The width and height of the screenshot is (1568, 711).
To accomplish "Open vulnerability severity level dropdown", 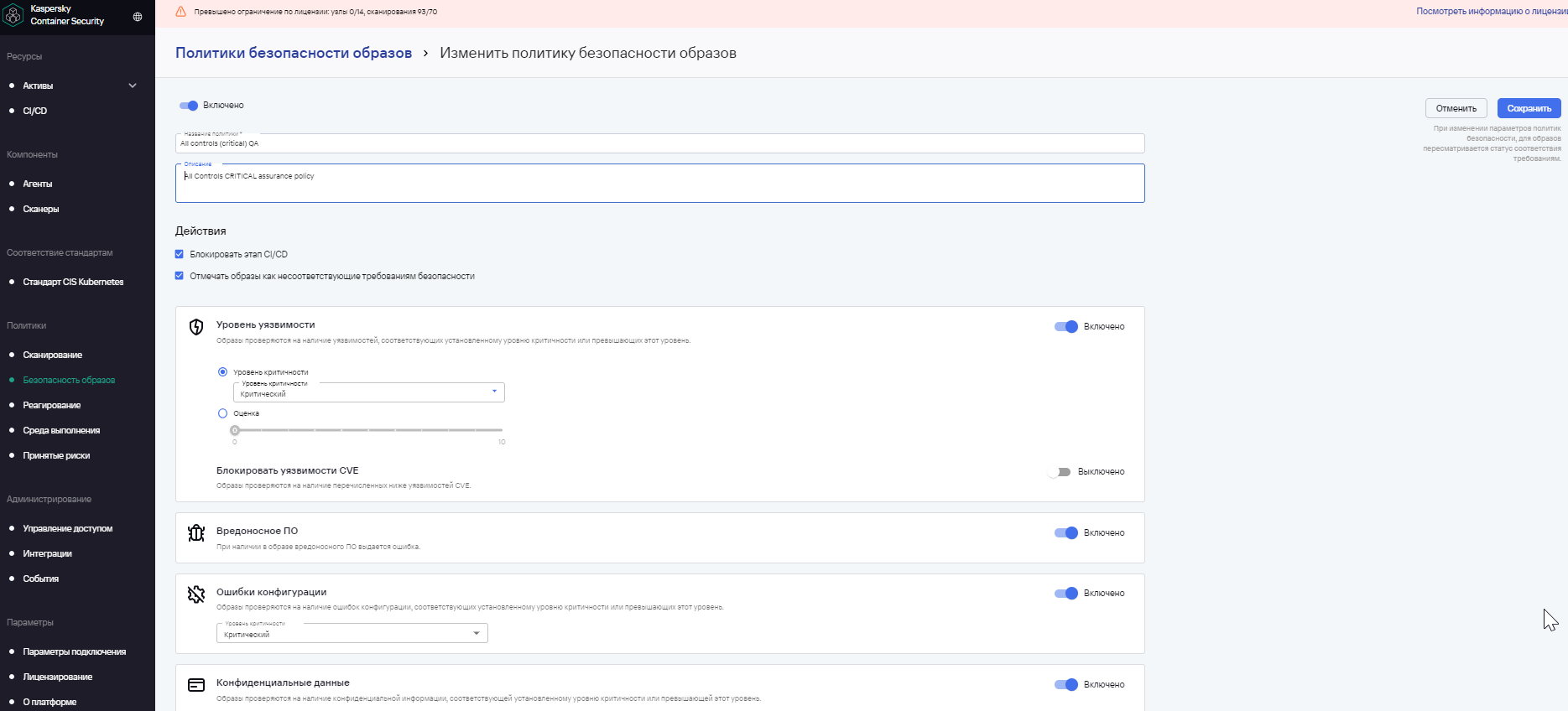I will [x=369, y=392].
